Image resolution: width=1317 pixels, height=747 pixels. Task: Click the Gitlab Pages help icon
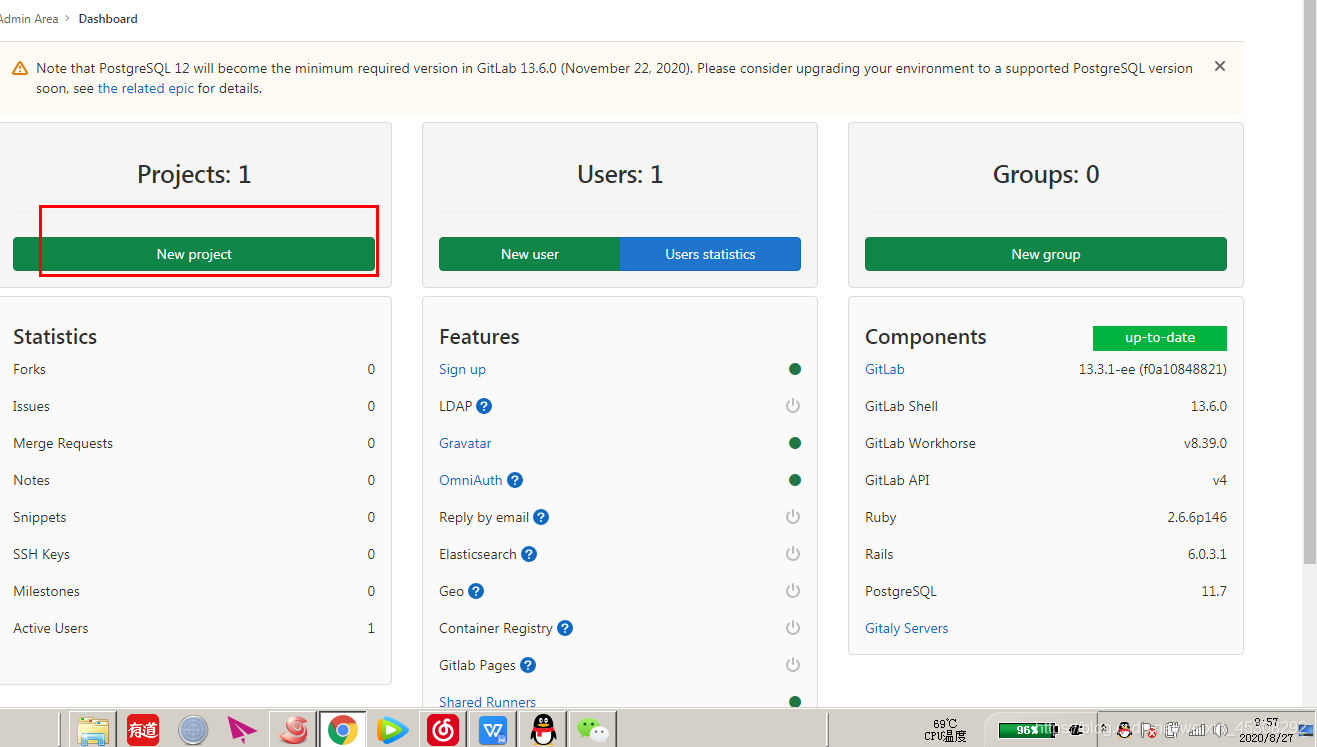click(528, 665)
